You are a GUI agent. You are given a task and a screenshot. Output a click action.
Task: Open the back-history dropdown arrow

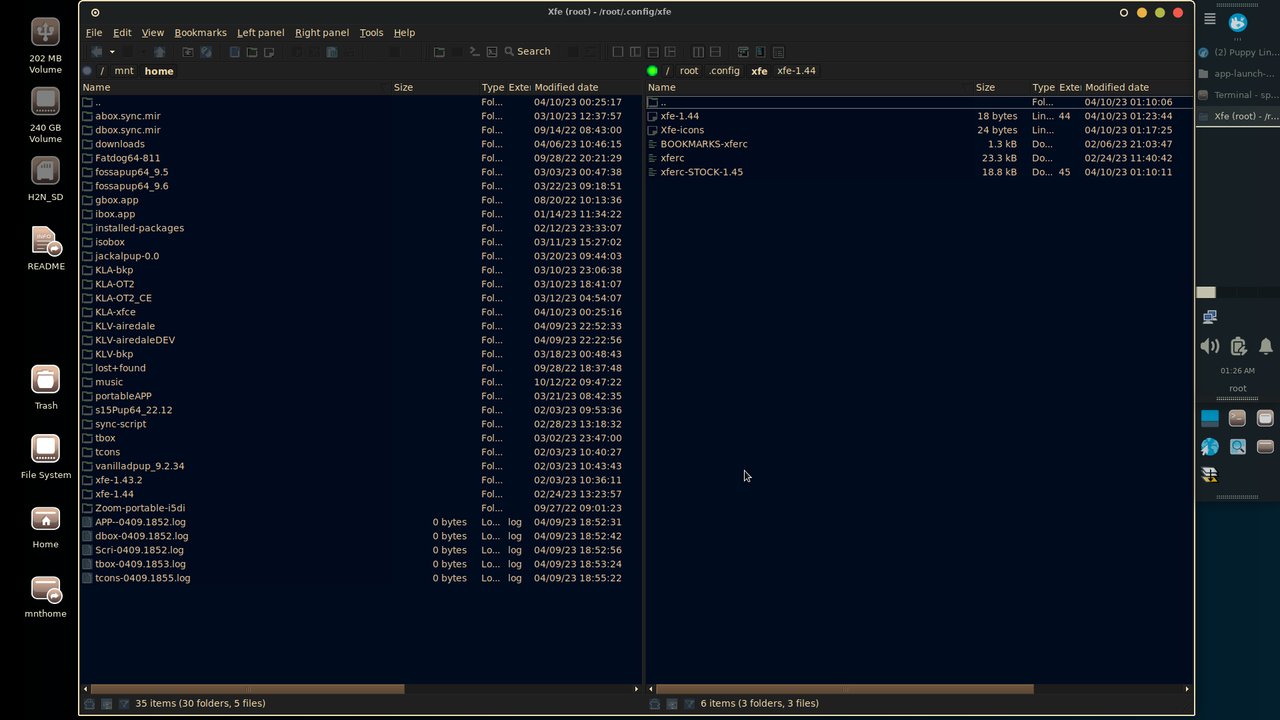(112, 51)
